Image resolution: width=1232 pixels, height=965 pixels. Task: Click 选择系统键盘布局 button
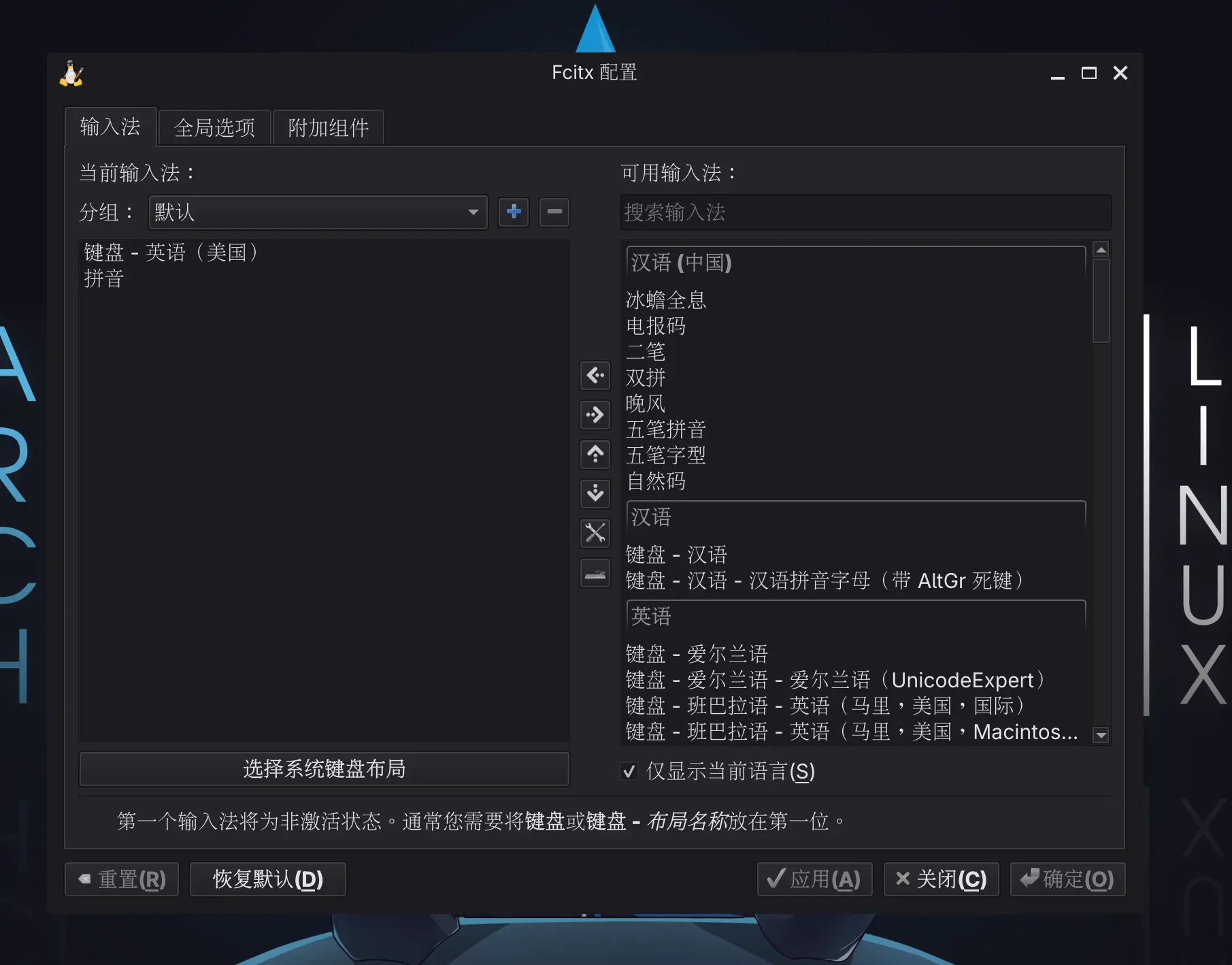click(x=324, y=769)
